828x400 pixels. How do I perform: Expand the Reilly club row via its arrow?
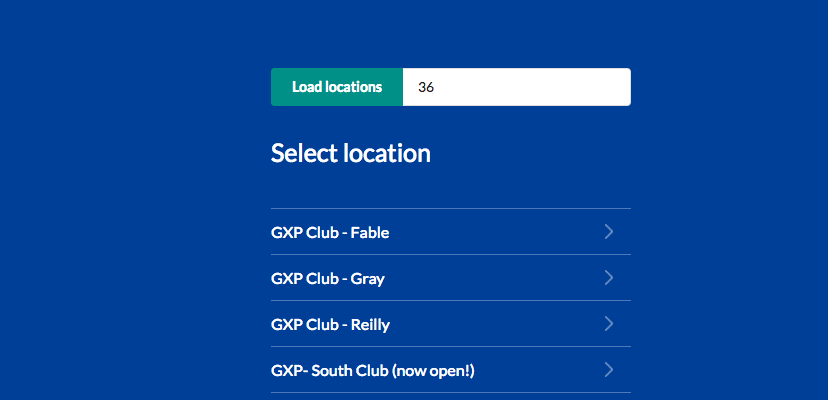tap(609, 323)
